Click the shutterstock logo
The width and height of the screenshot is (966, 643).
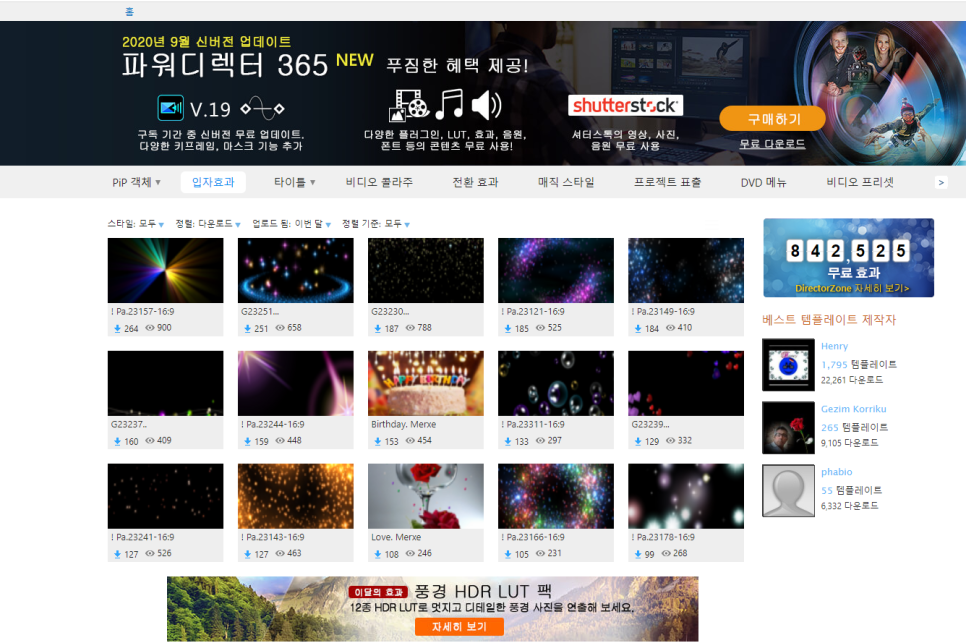[625, 105]
